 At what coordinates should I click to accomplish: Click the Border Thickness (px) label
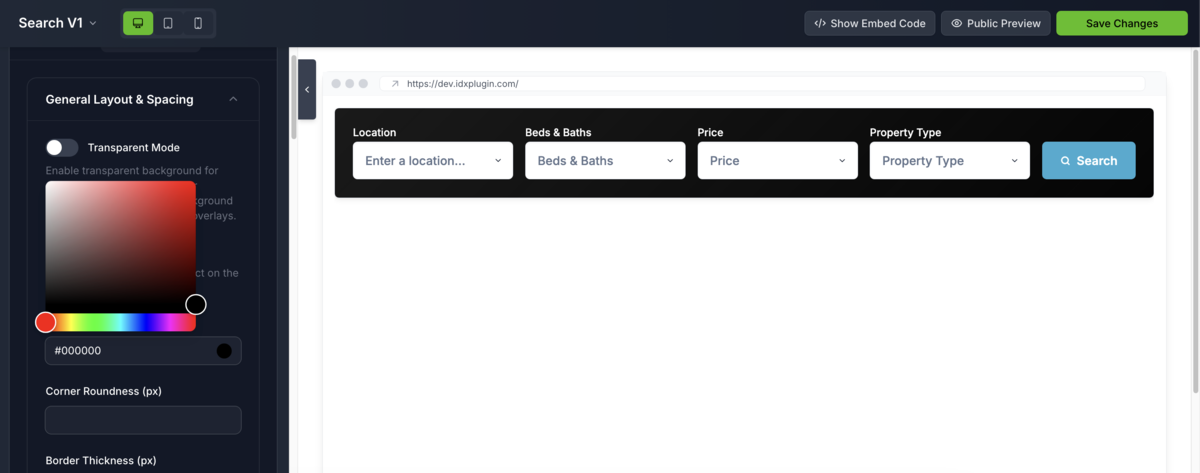(x=101, y=461)
